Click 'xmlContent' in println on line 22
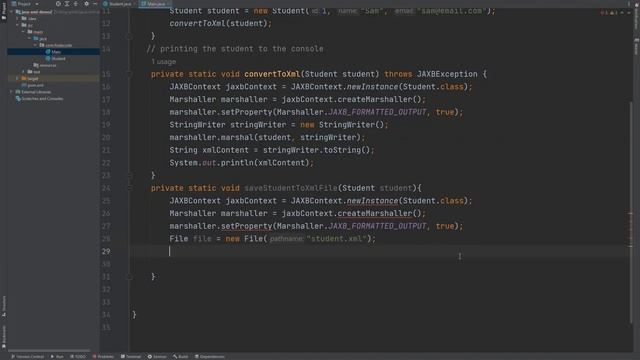This screenshot has height=360, width=640. pyautogui.click(x=281, y=163)
